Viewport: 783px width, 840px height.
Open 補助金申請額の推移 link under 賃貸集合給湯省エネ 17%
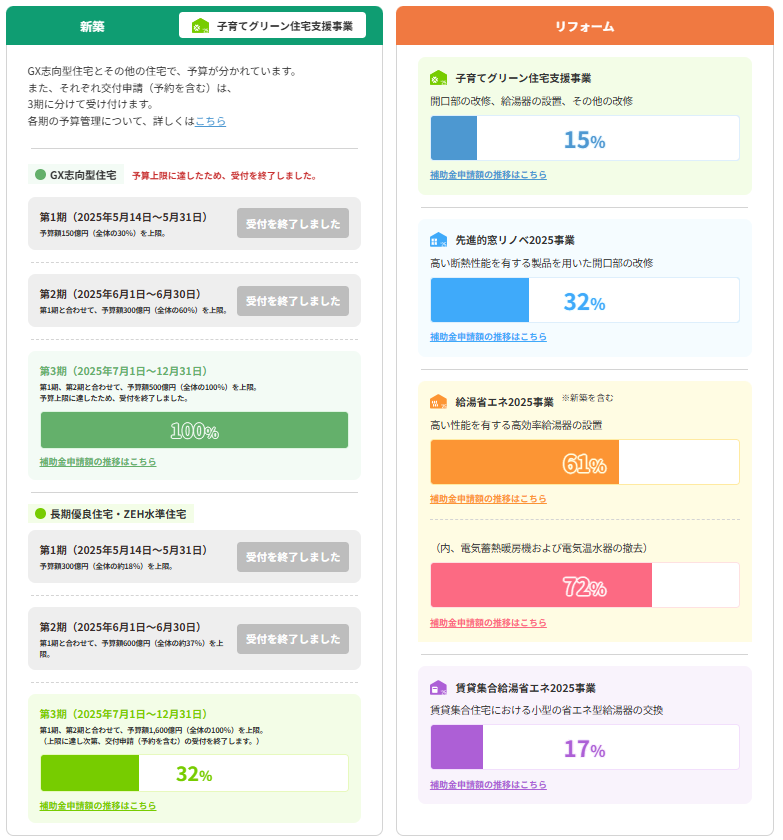[488, 785]
